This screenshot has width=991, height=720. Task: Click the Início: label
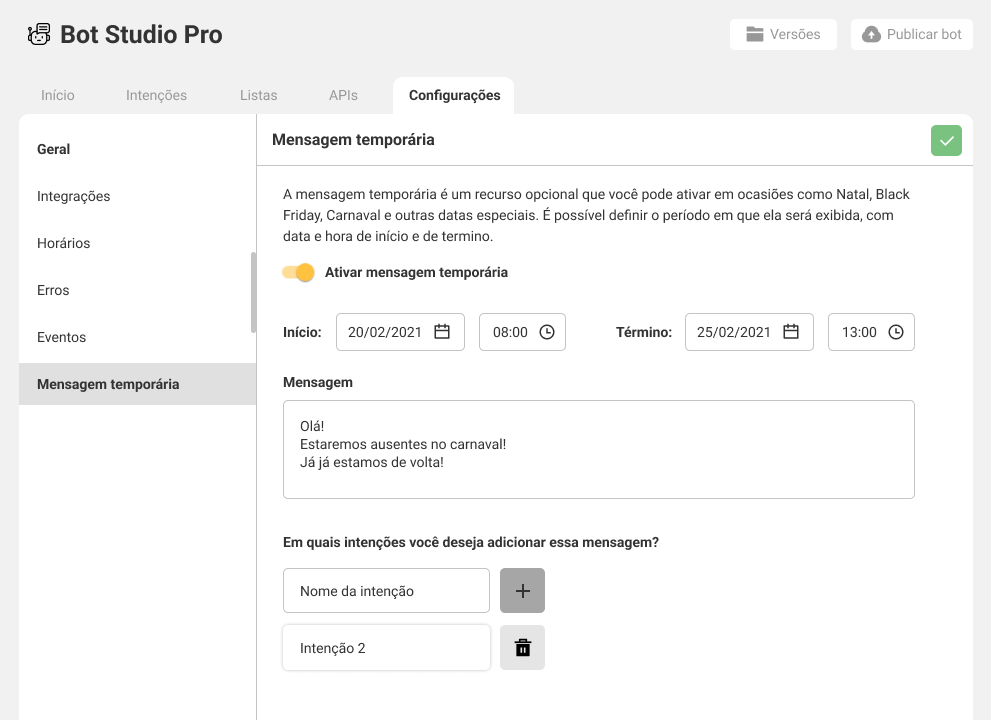(302, 333)
